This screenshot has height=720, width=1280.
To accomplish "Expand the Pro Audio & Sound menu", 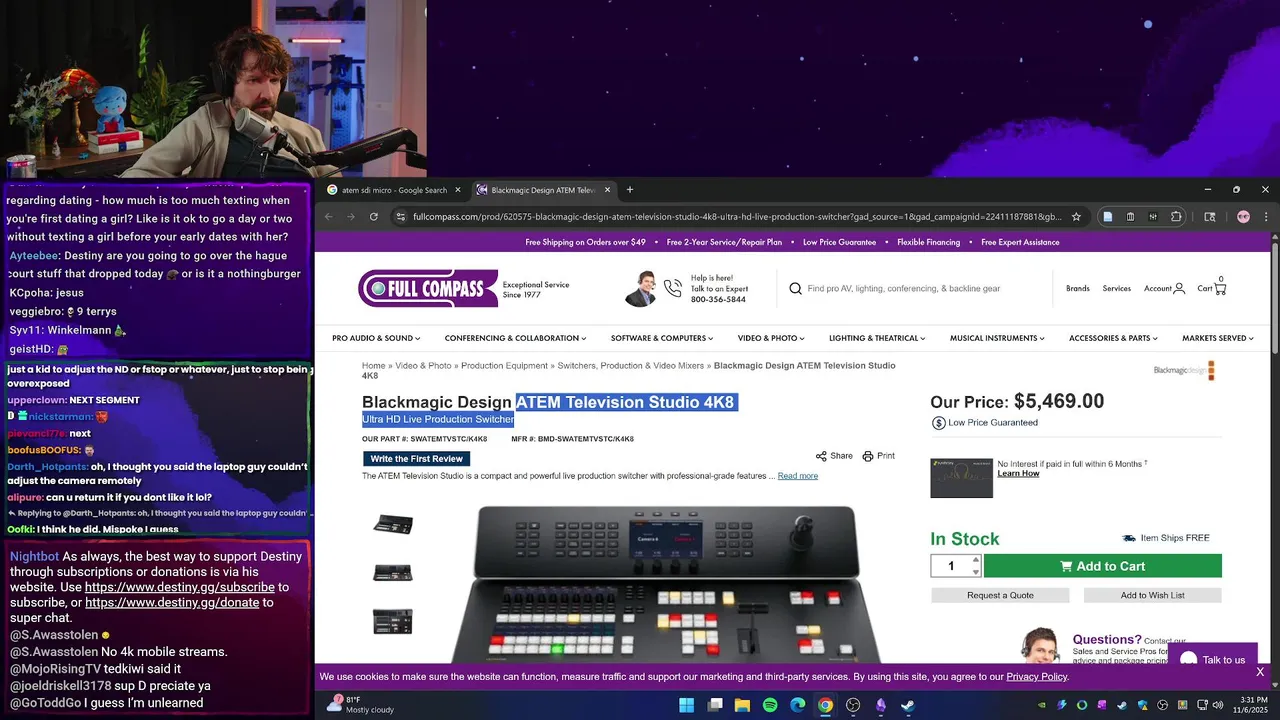I will [x=376, y=338].
